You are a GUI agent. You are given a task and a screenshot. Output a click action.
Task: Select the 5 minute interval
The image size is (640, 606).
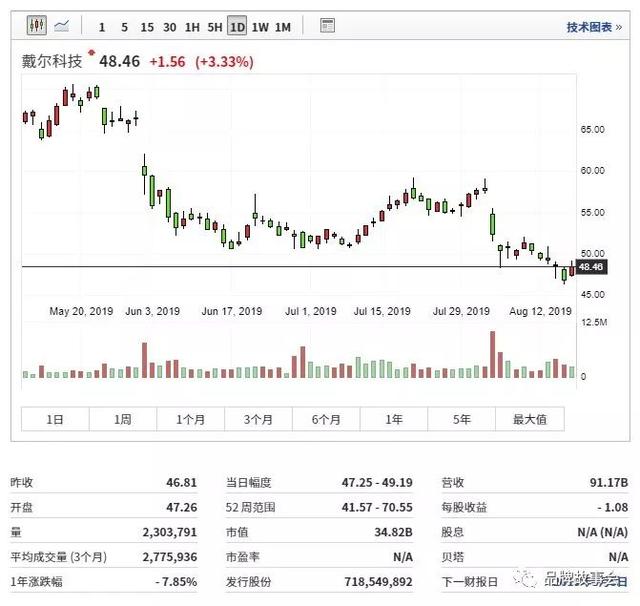124,27
